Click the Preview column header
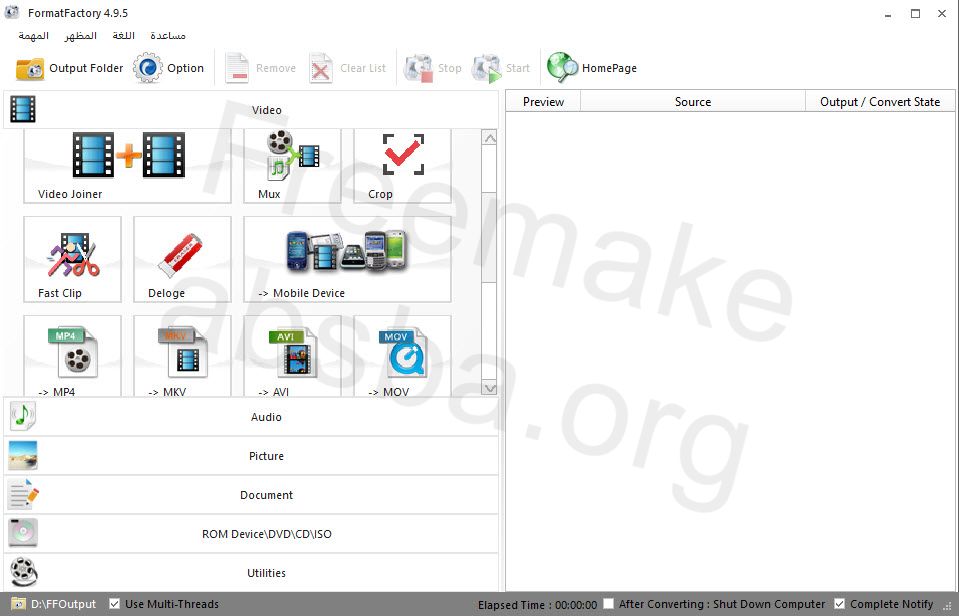 tap(543, 102)
